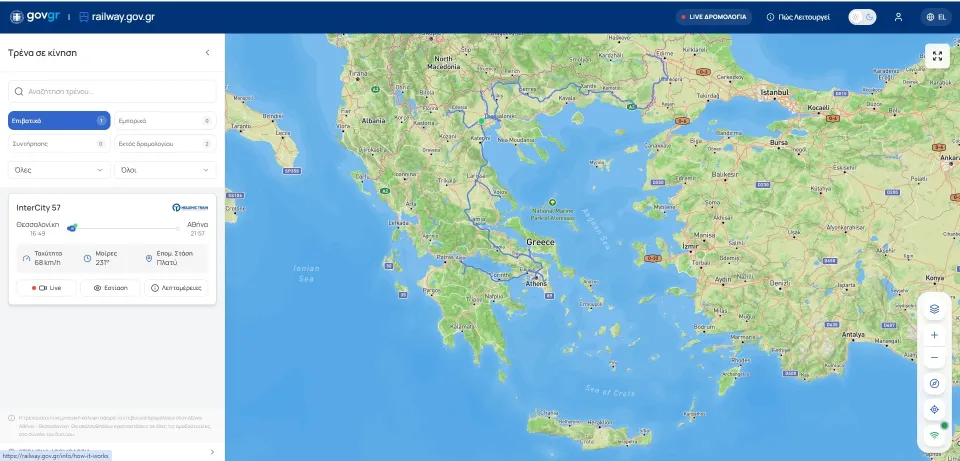Click the train search field
Image resolution: width=960 pixels, height=461 pixels.
point(112,91)
